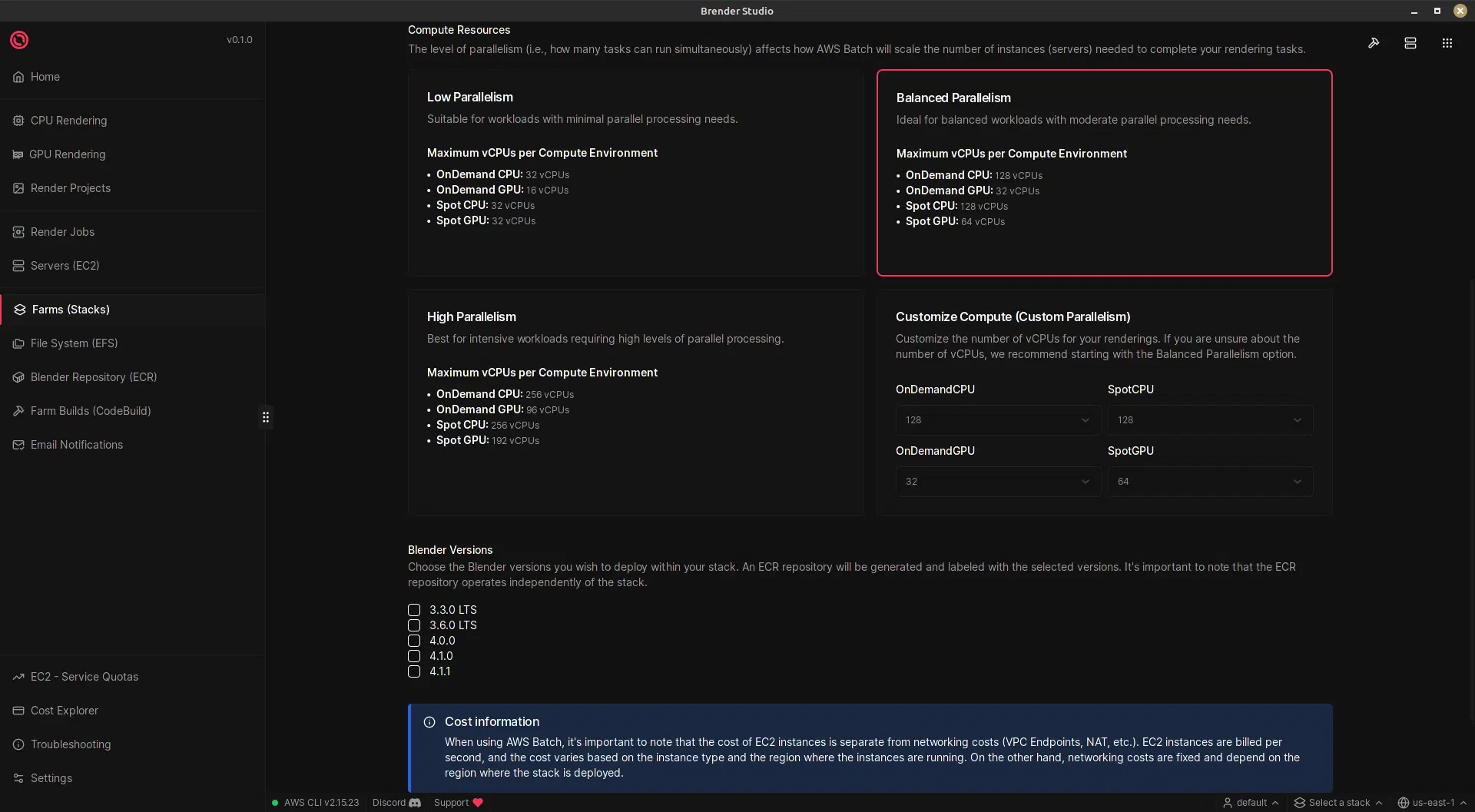Open the Select a stack picker
The width and height of the screenshot is (1475, 812).
[x=1338, y=803]
